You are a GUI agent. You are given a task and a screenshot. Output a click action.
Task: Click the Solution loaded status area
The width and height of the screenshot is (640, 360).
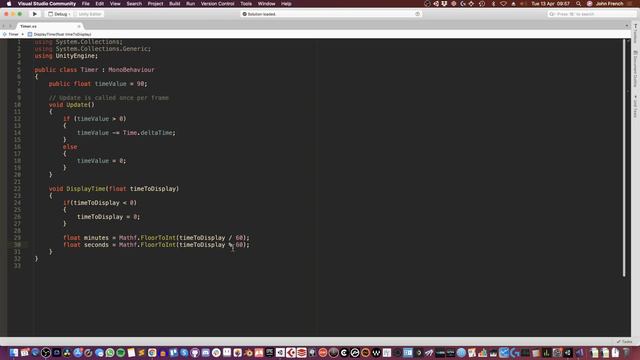click(331, 14)
